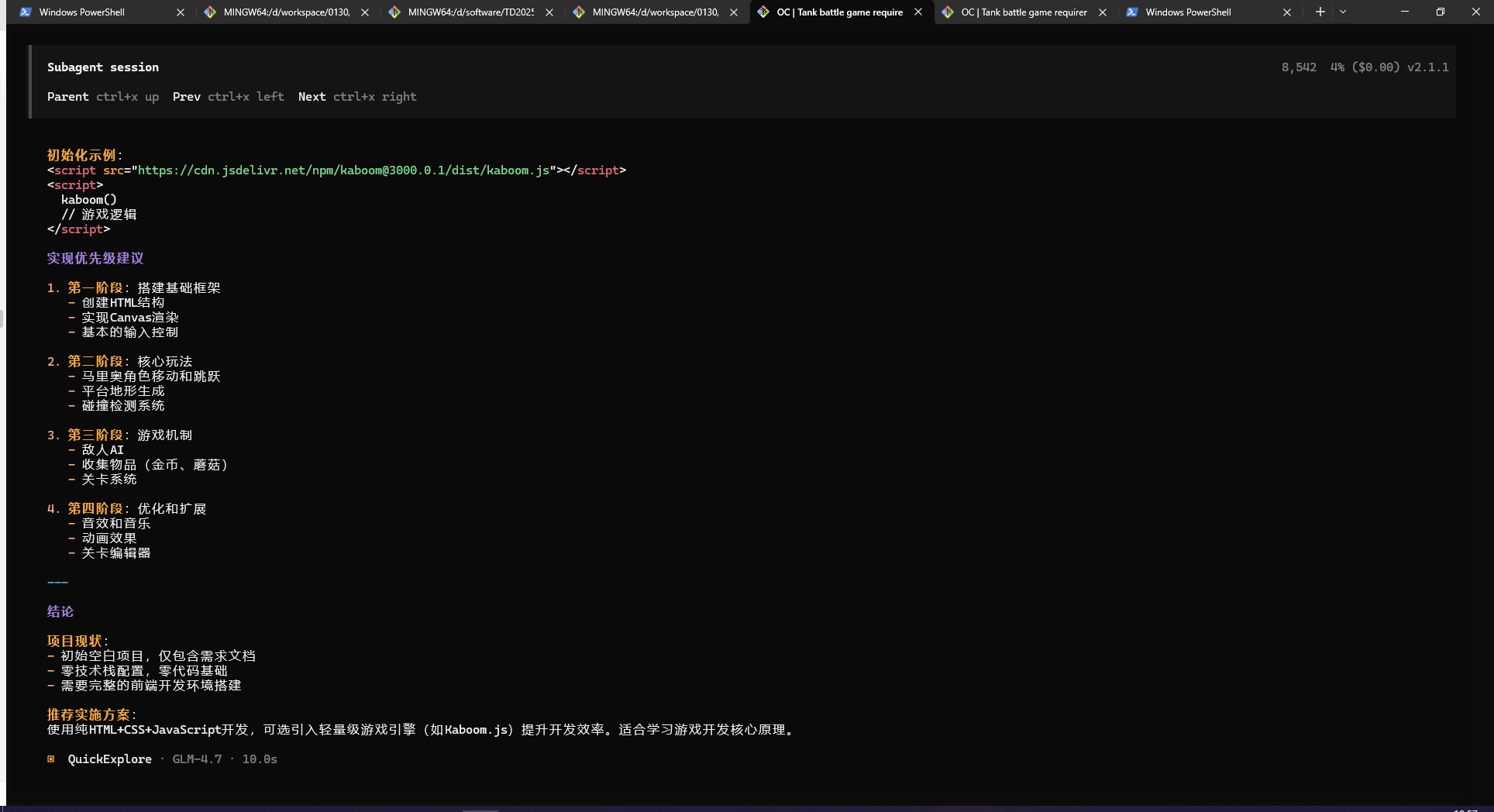Close the leftmost Windows PowerShell tab
1494x812 pixels.
[x=181, y=12]
